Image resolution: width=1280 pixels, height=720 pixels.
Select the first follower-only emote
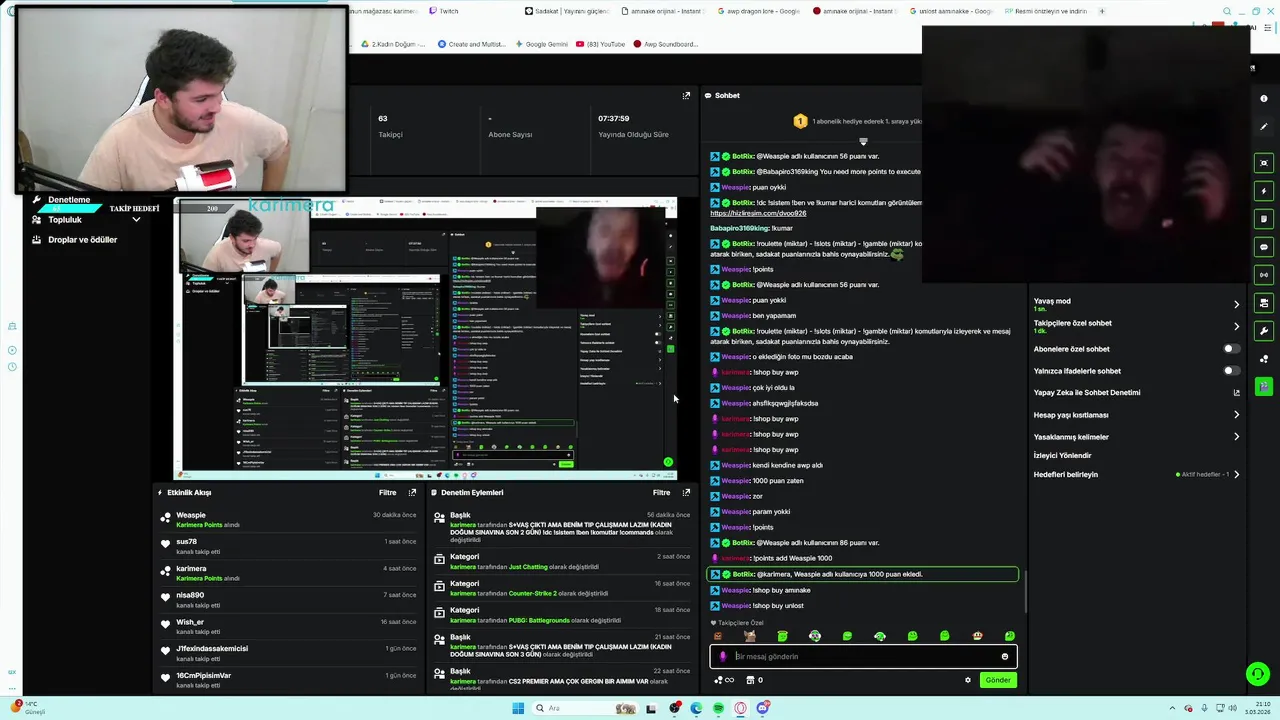click(x=718, y=636)
